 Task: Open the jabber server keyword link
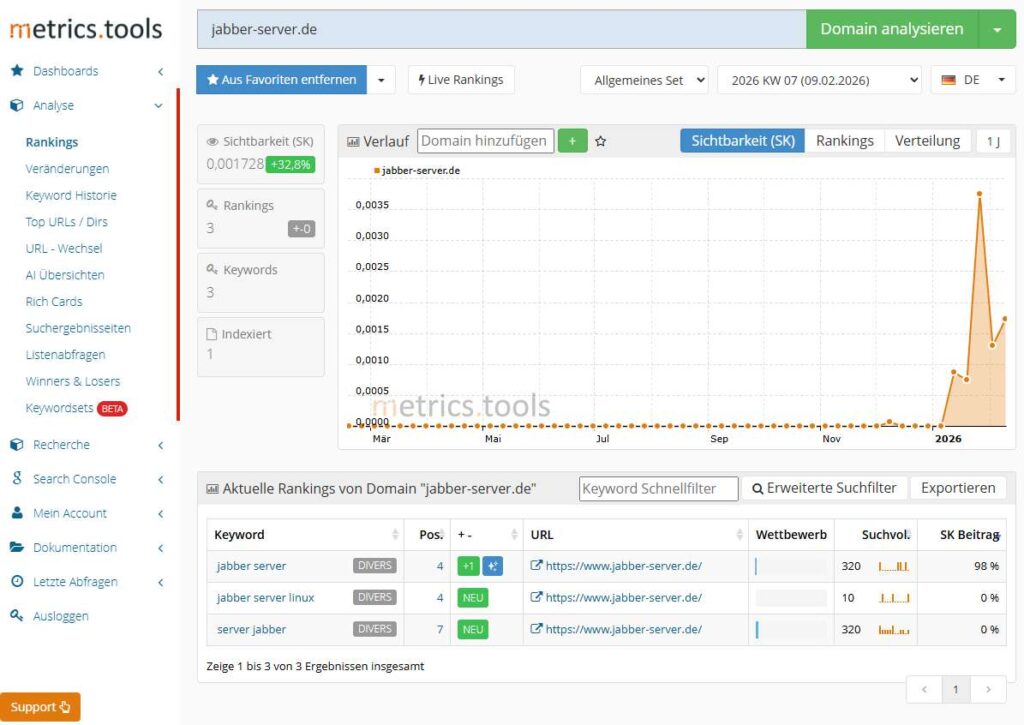click(250, 565)
